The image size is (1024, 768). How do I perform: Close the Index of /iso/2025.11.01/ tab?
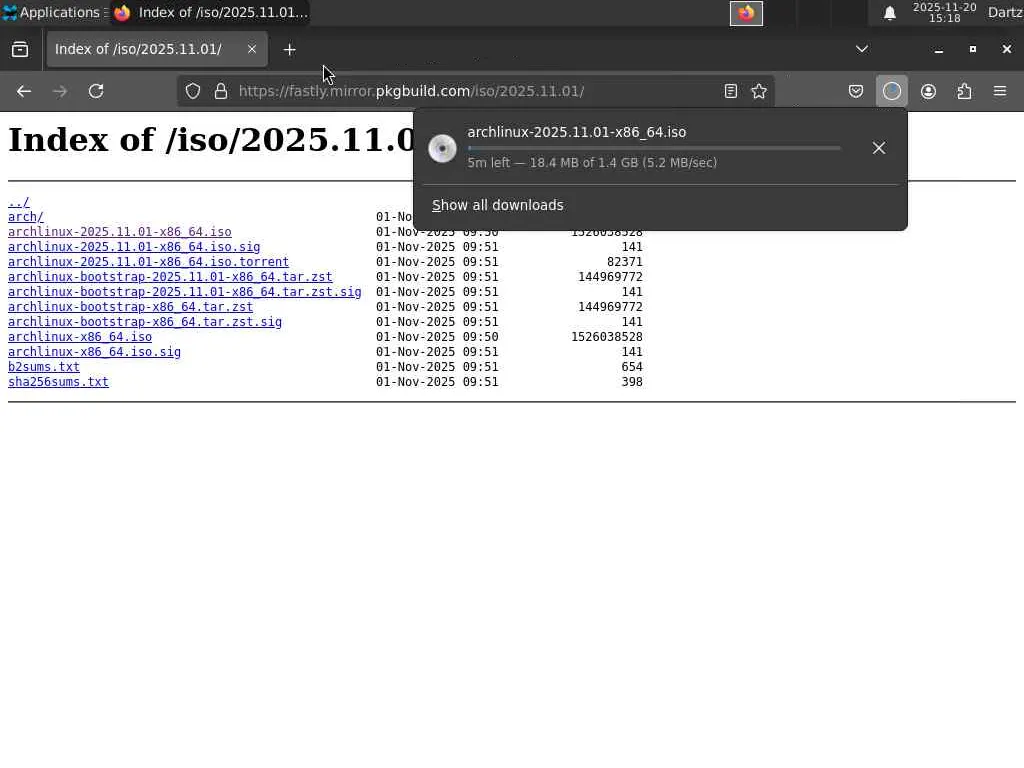tap(251, 49)
